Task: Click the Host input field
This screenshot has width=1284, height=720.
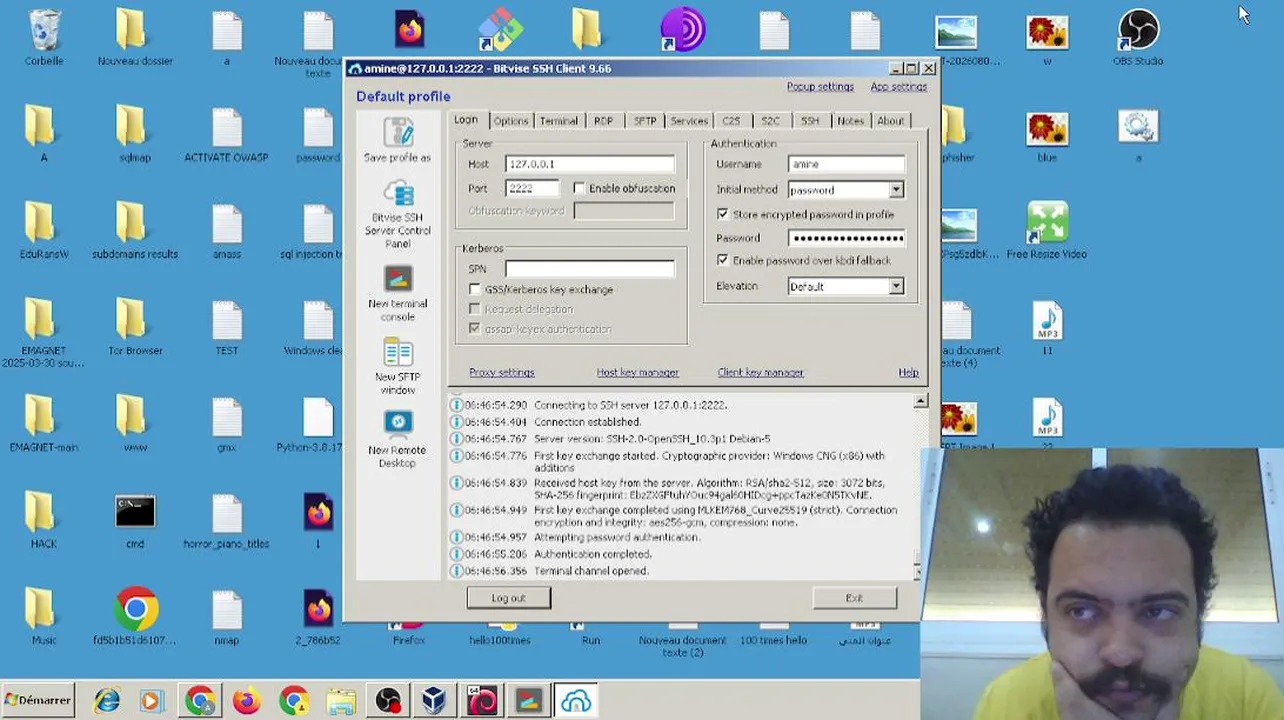Action: coord(590,164)
